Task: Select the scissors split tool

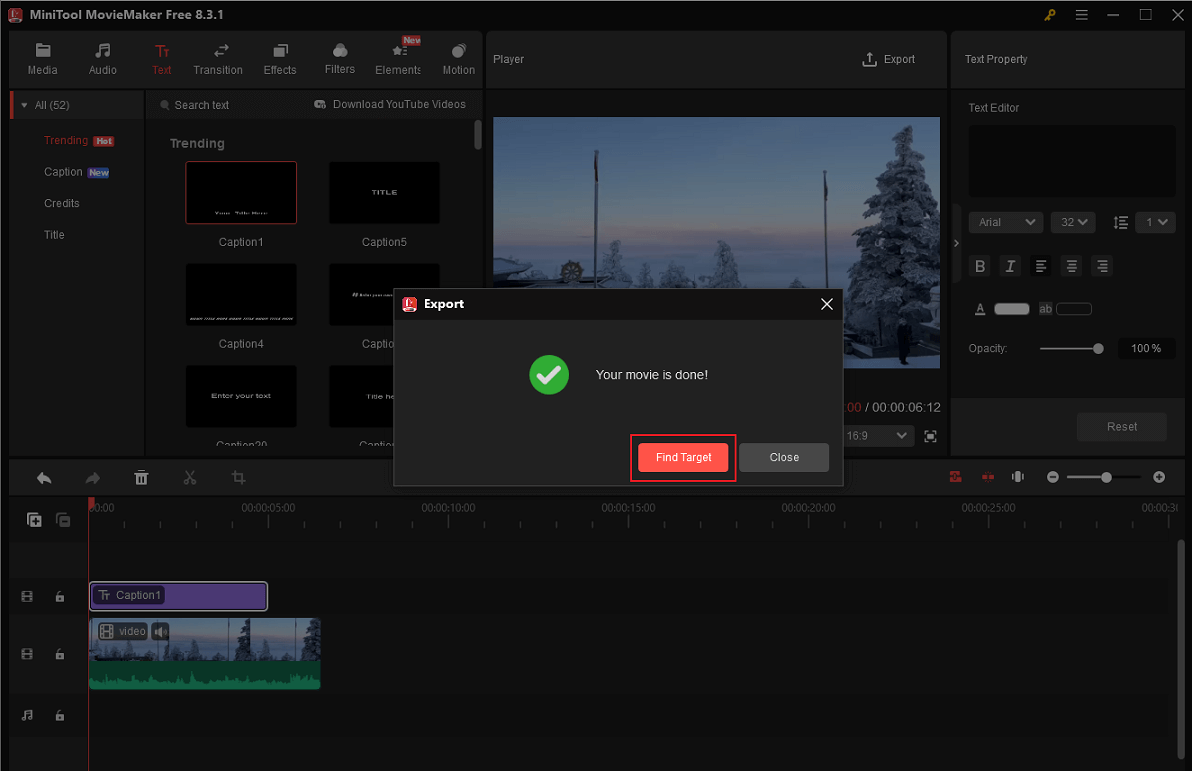Action: point(190,478)
